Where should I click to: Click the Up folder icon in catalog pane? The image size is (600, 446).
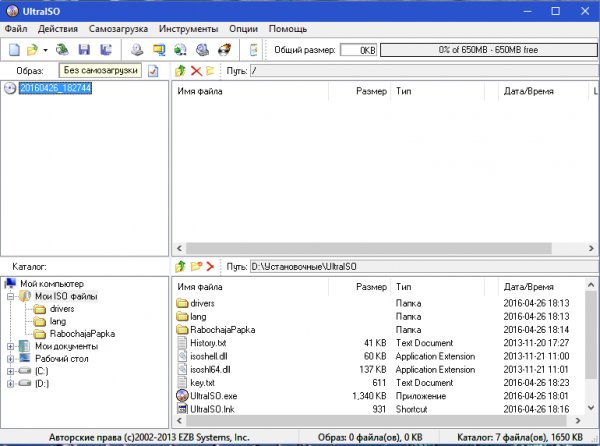point(180,266)
